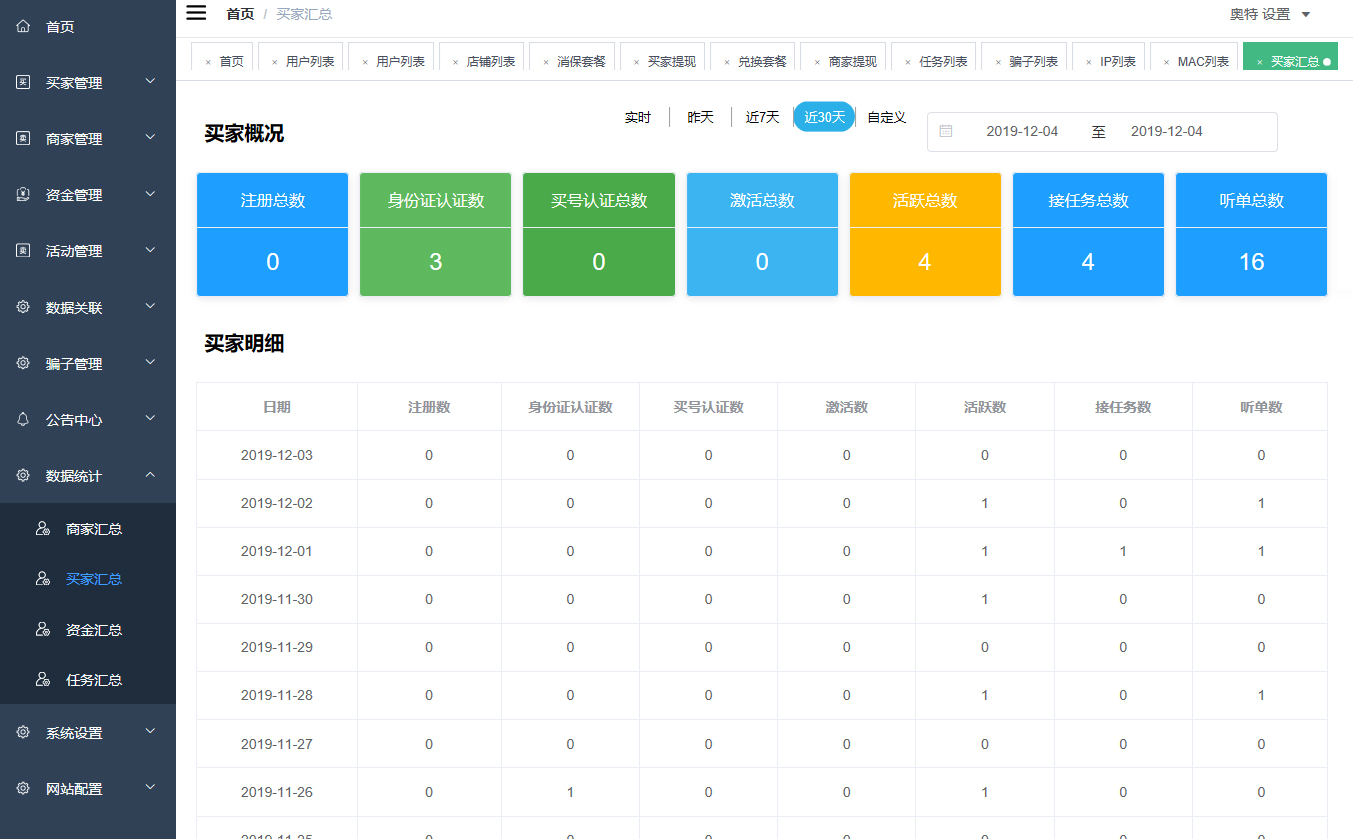
Task: Click the bell icon for 公告中心
Action: [x=23, y=420]
